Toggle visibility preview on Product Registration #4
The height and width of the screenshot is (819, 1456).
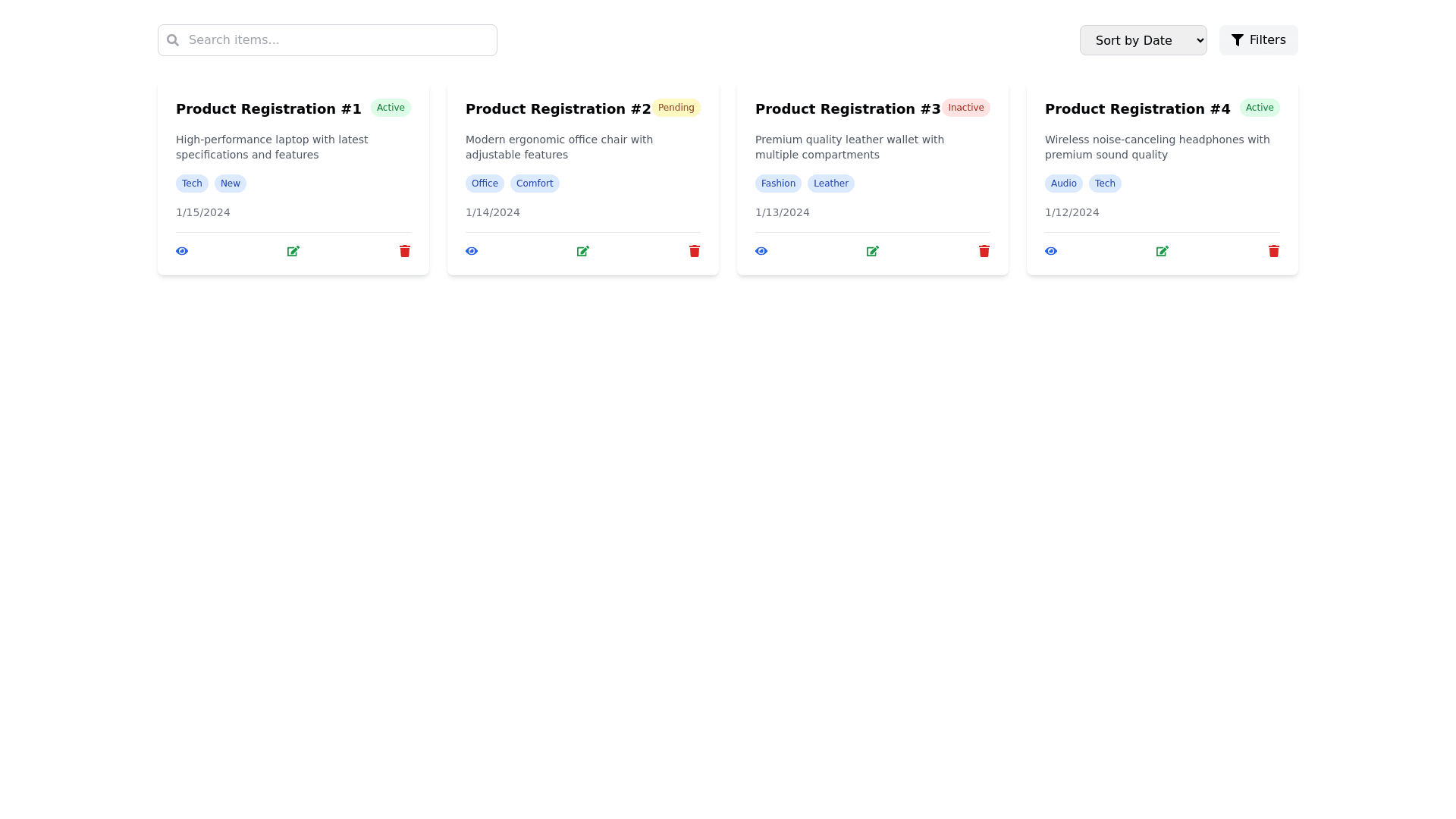pos(1051,251)
